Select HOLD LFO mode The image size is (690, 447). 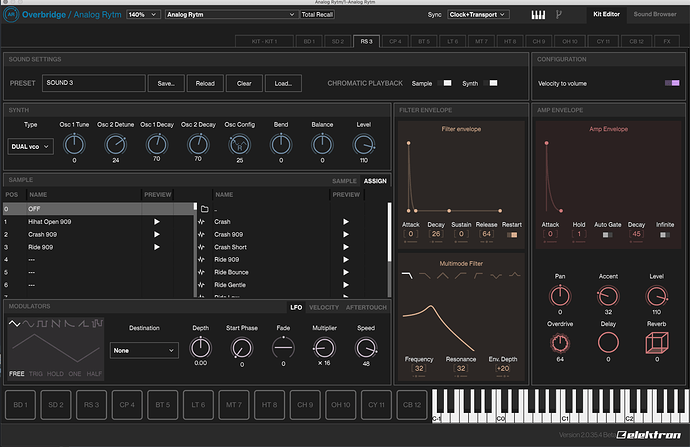click(x=55, y=374)
